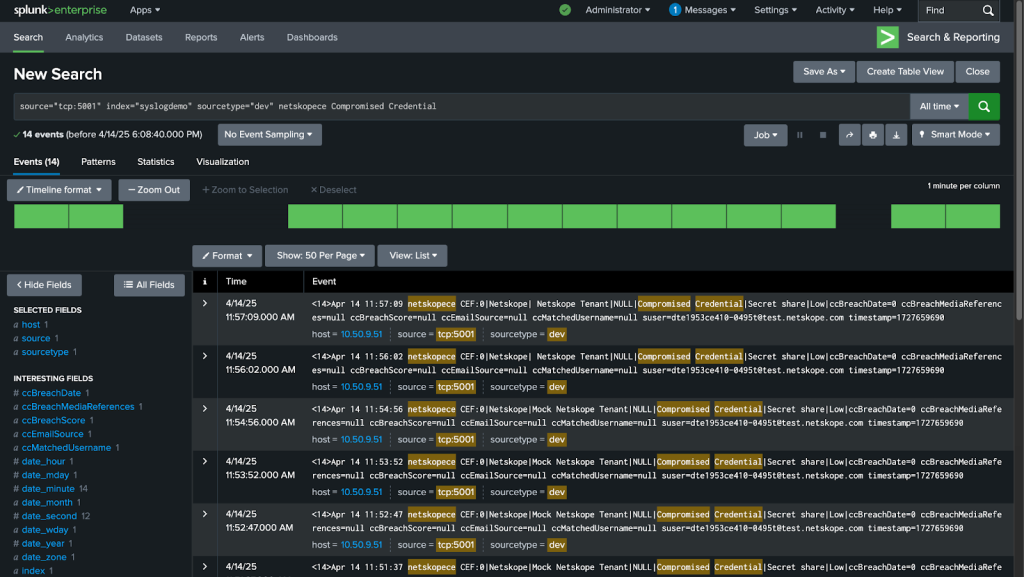
Task: Click the green health status check icon
Action: (565, 10)
